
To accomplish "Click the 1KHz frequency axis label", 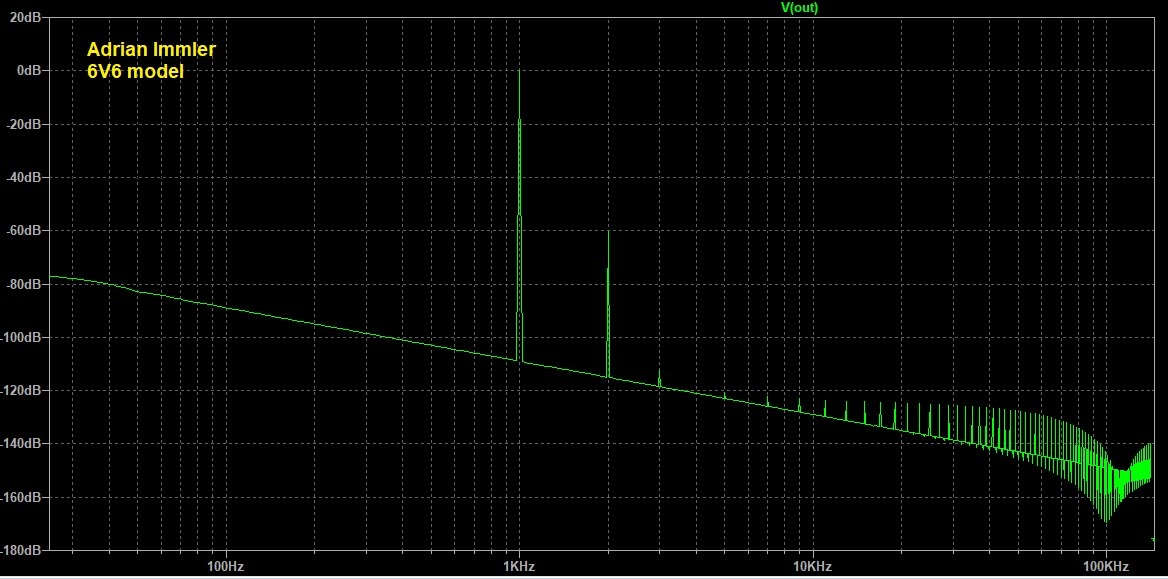I will point(519,567).
